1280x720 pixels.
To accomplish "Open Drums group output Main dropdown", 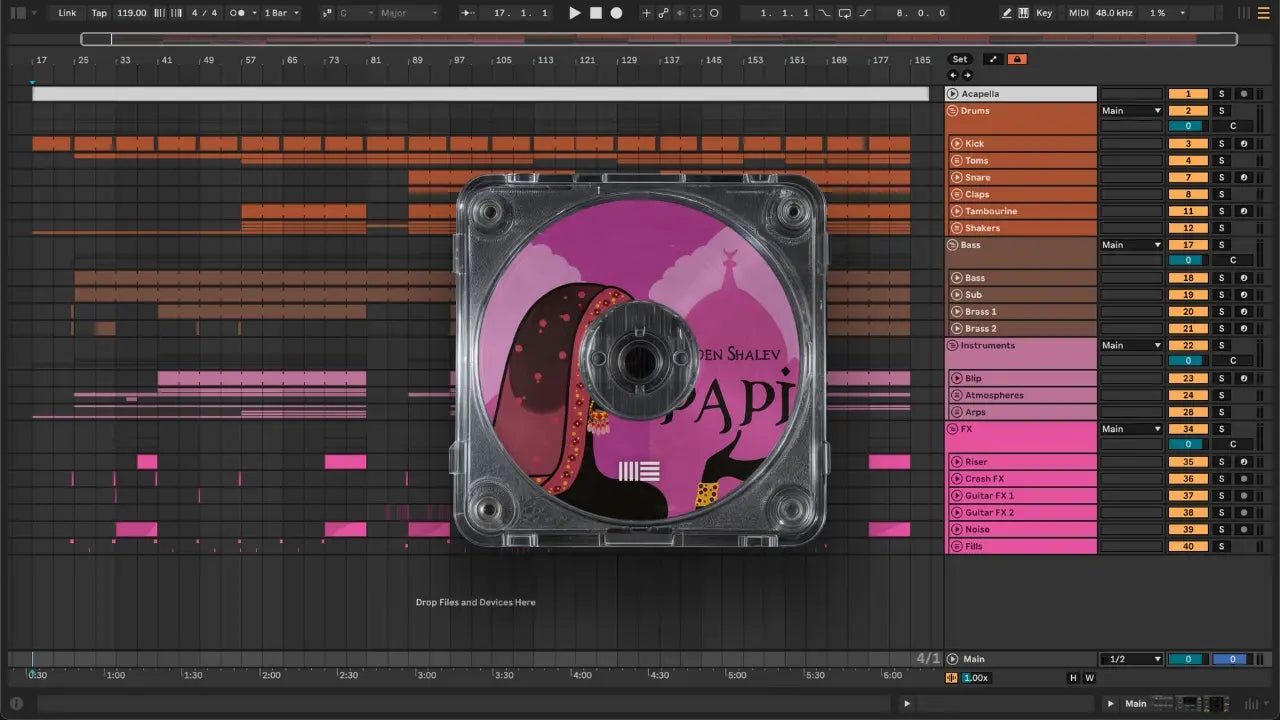I will coord(1131,111).
